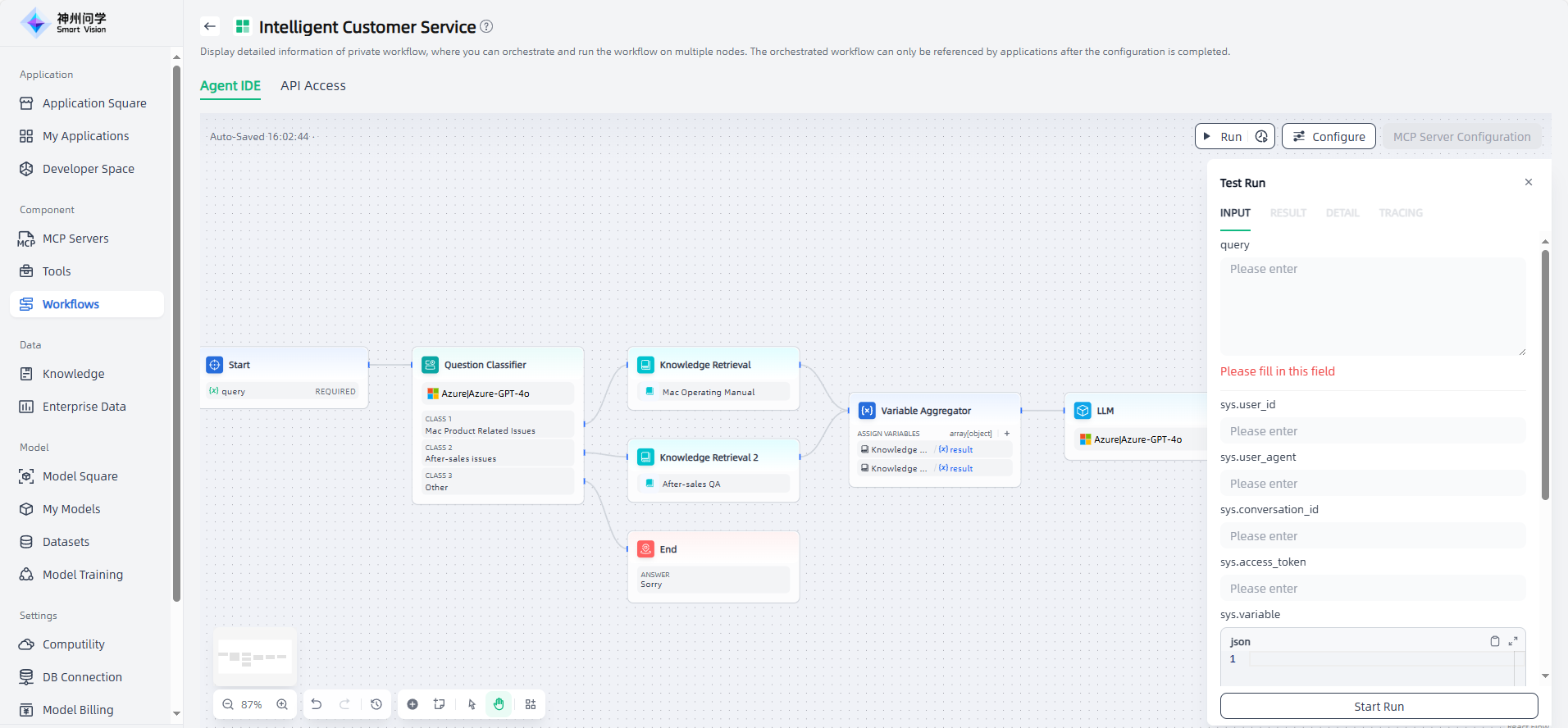This screenshot has height=728, width=1568.
Task: Click the zoom out magnifier icon
Action: (x=228, y=704)
